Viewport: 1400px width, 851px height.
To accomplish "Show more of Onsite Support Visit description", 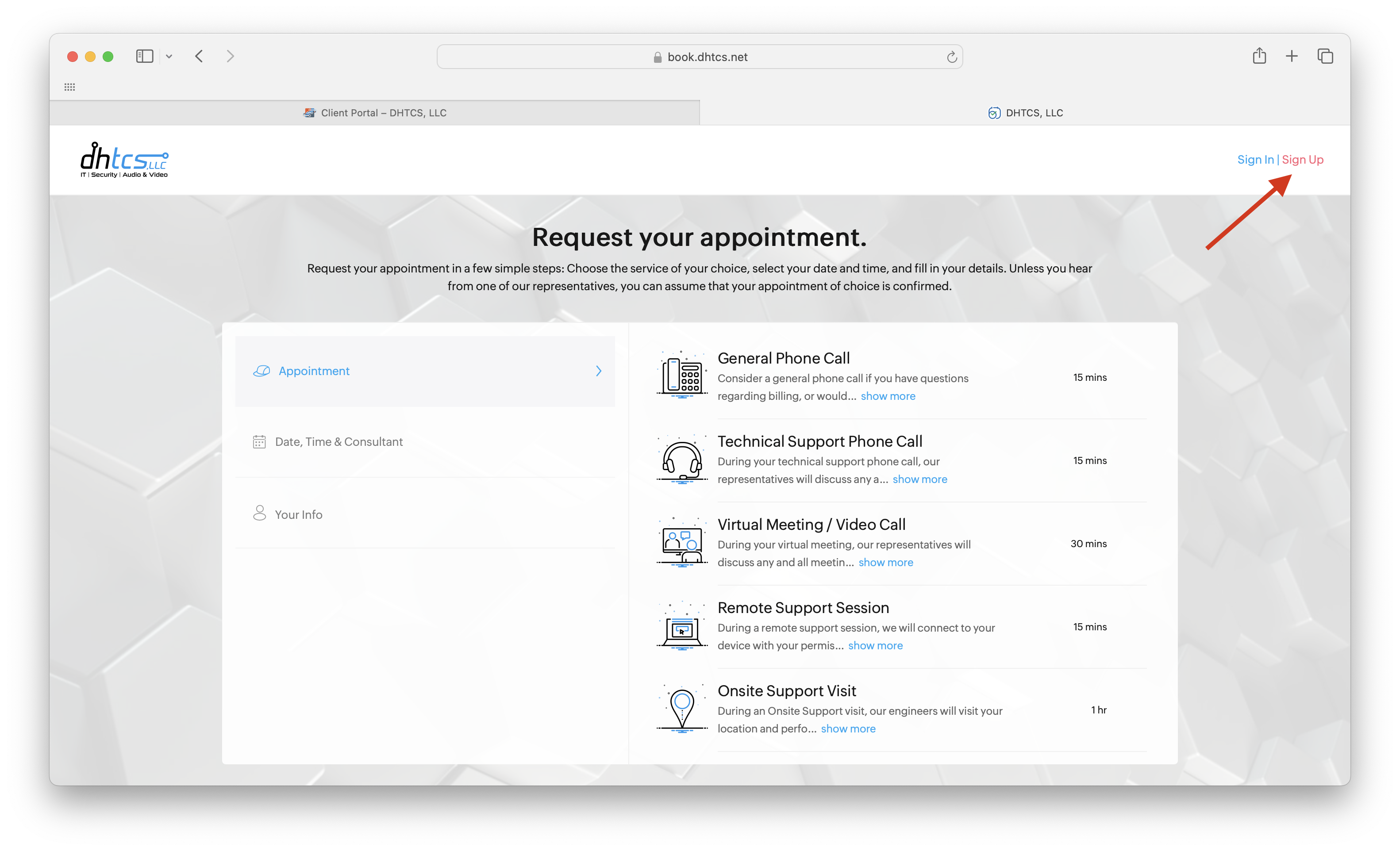I will (848, 728).
